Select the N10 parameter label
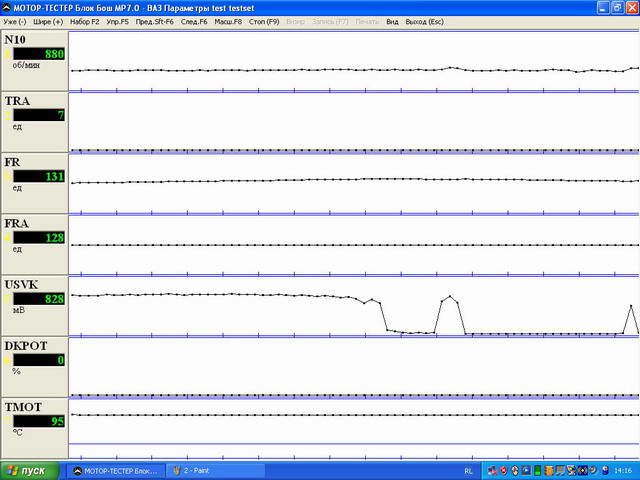640x480 pixels. coord(16,40)
